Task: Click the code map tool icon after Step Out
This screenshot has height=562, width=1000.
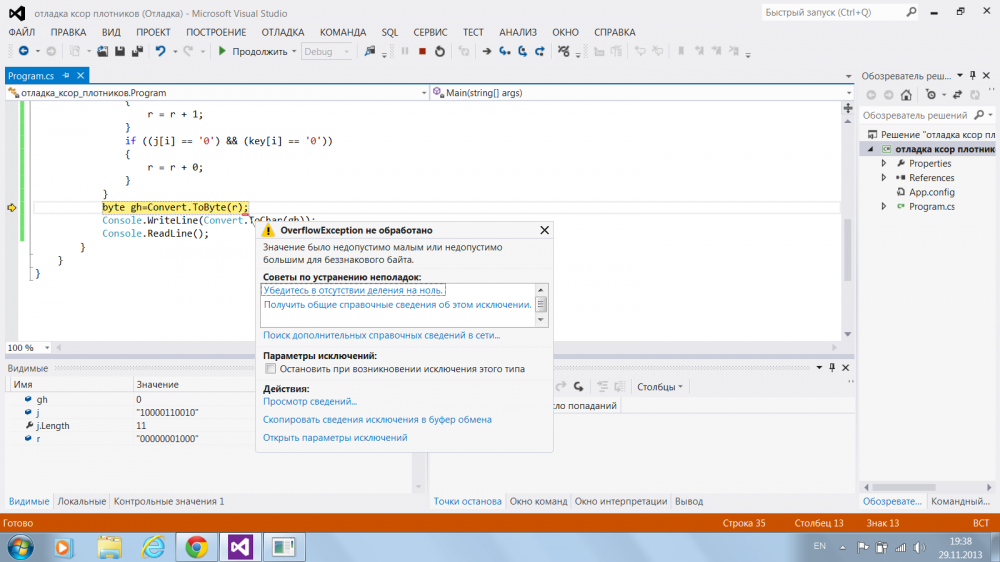Action: pyautogui.click(x=563, y=51)
